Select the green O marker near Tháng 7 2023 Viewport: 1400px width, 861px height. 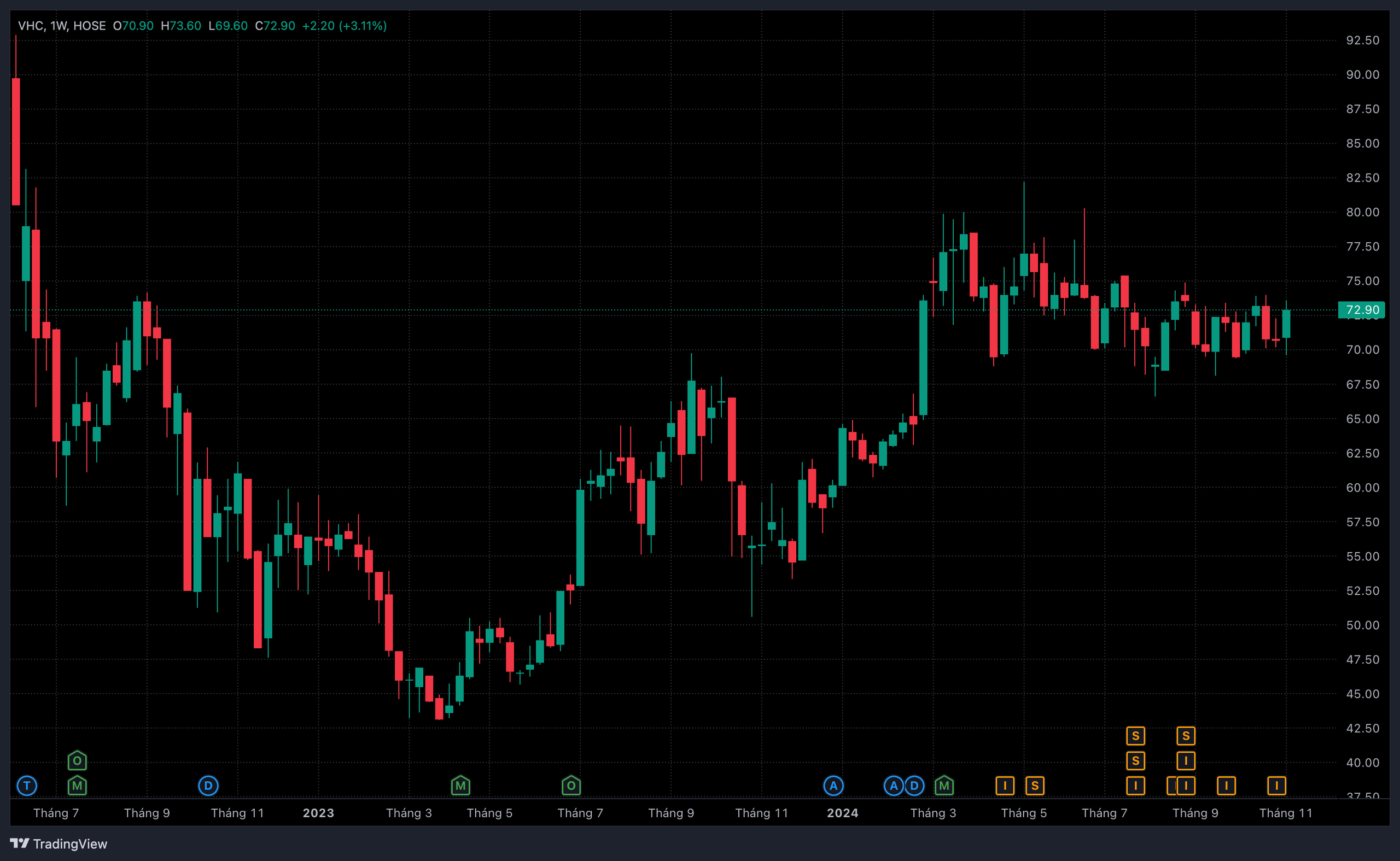[x=571, y=786]
